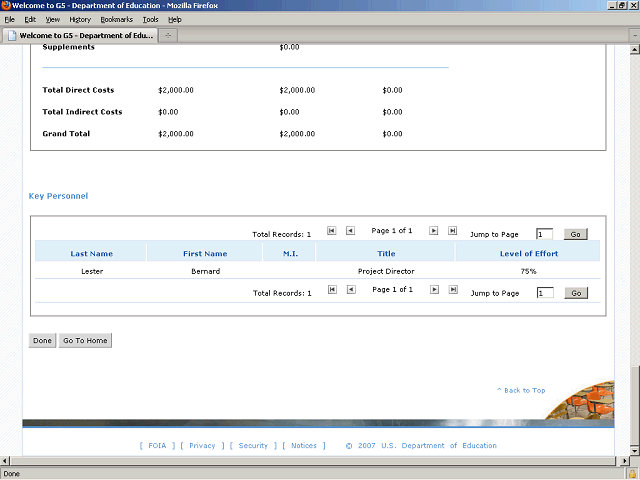Click the top last-page pagination icon
Image resolution: width=640 pixels, height=480 pixels.
pos(453,231)
